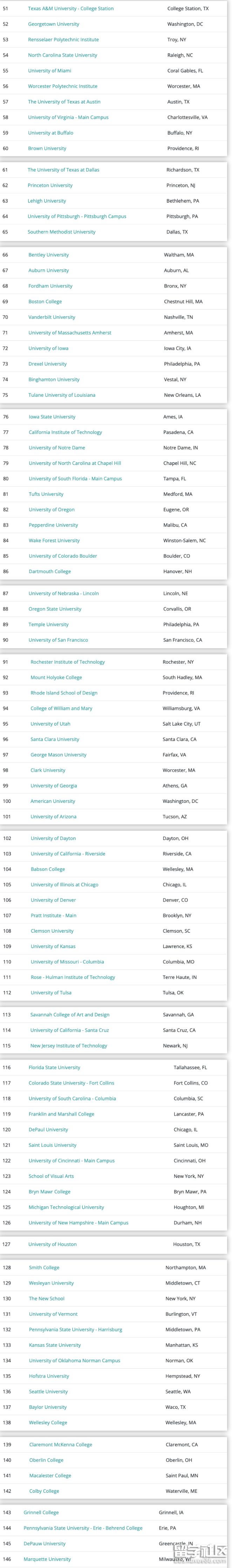Click Vanderbilt University link
The image size is (232, 1568).
(x=52, y=317)
